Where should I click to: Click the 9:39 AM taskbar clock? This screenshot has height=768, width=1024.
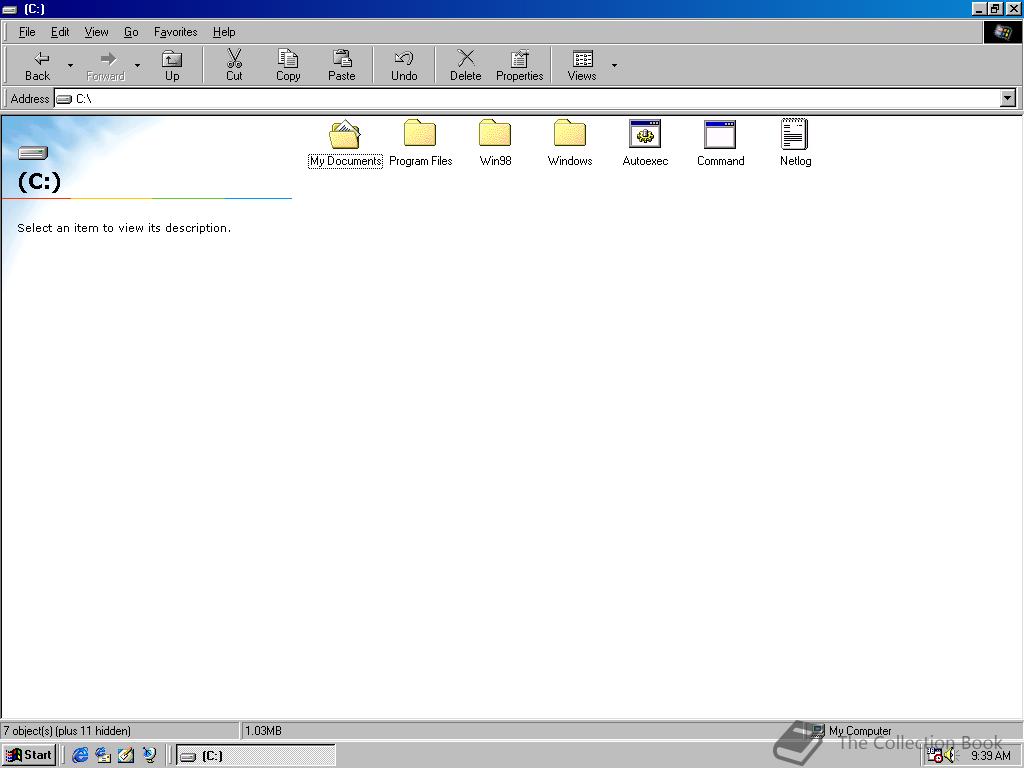tap(991, 756)
